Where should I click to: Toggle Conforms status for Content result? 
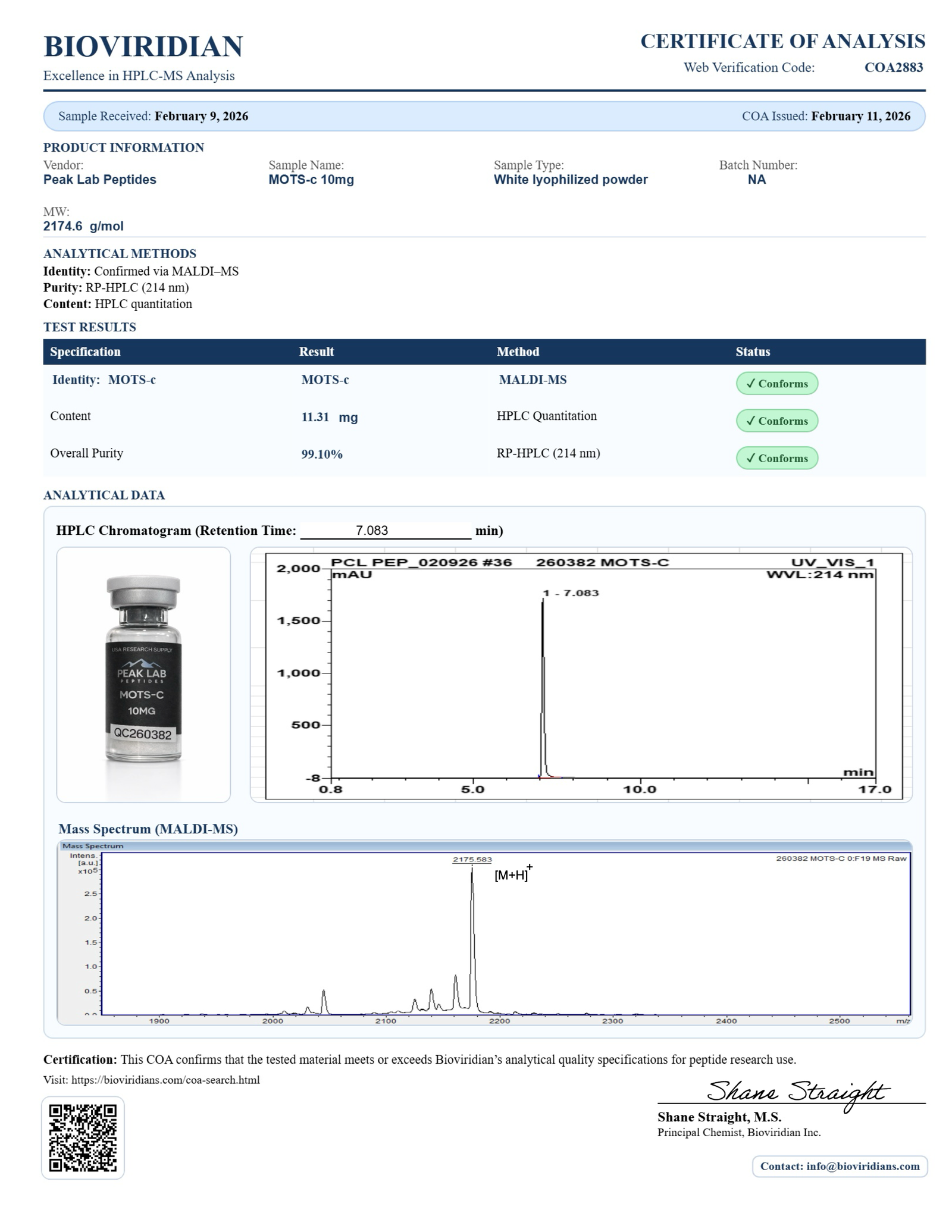click(777, 421)
